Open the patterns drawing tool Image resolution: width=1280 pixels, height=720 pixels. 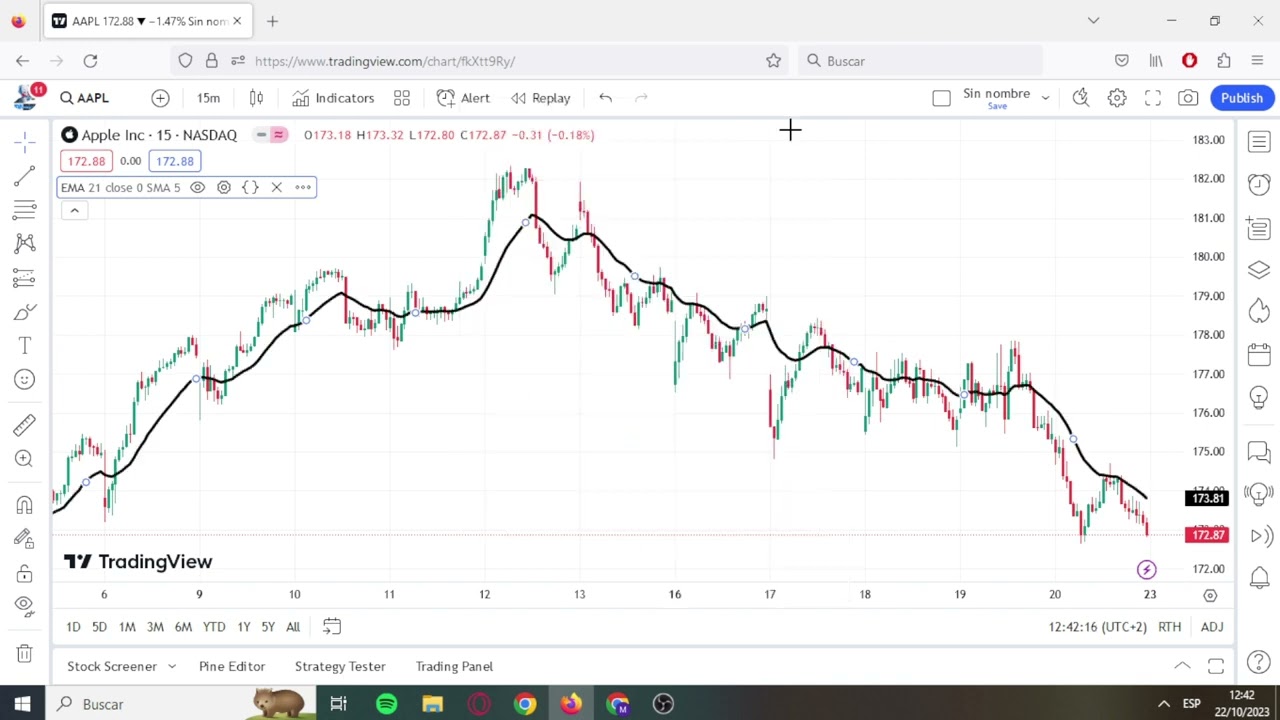point(25,244)
